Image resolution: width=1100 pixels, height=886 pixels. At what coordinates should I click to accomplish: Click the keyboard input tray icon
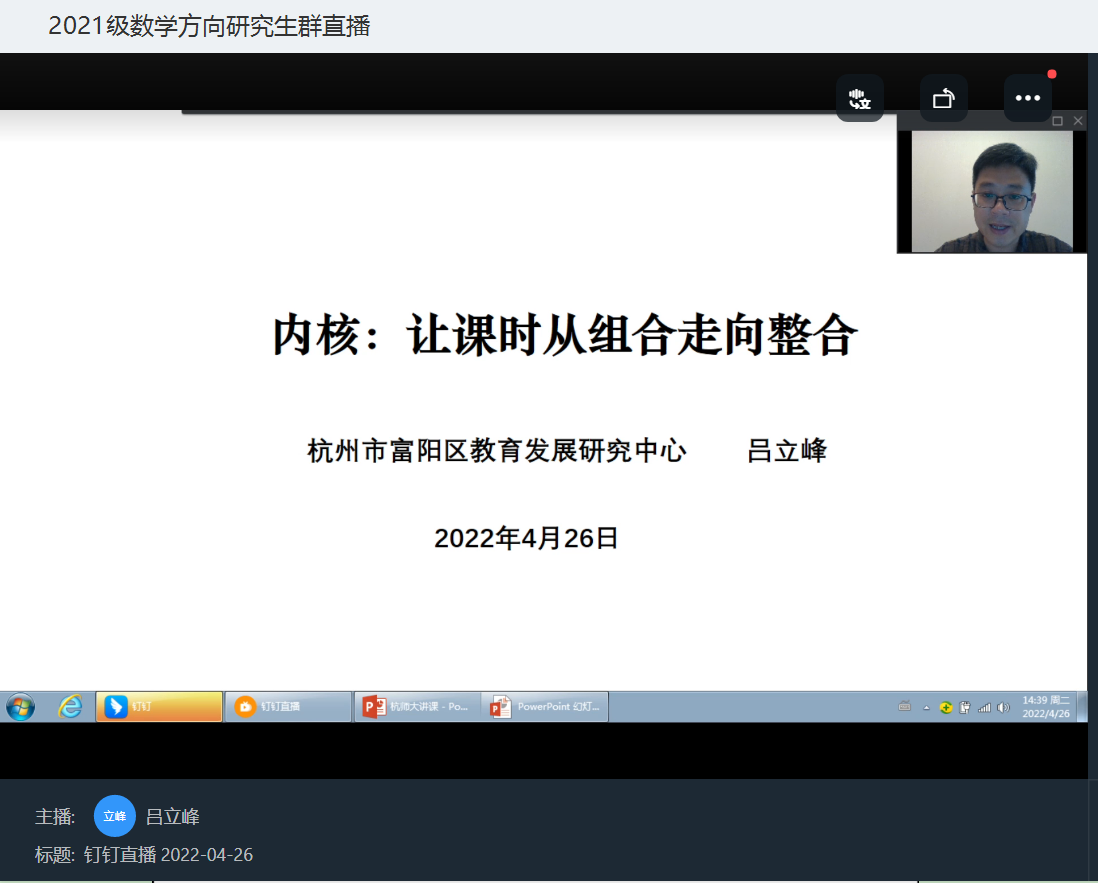[x=905, y=707]
